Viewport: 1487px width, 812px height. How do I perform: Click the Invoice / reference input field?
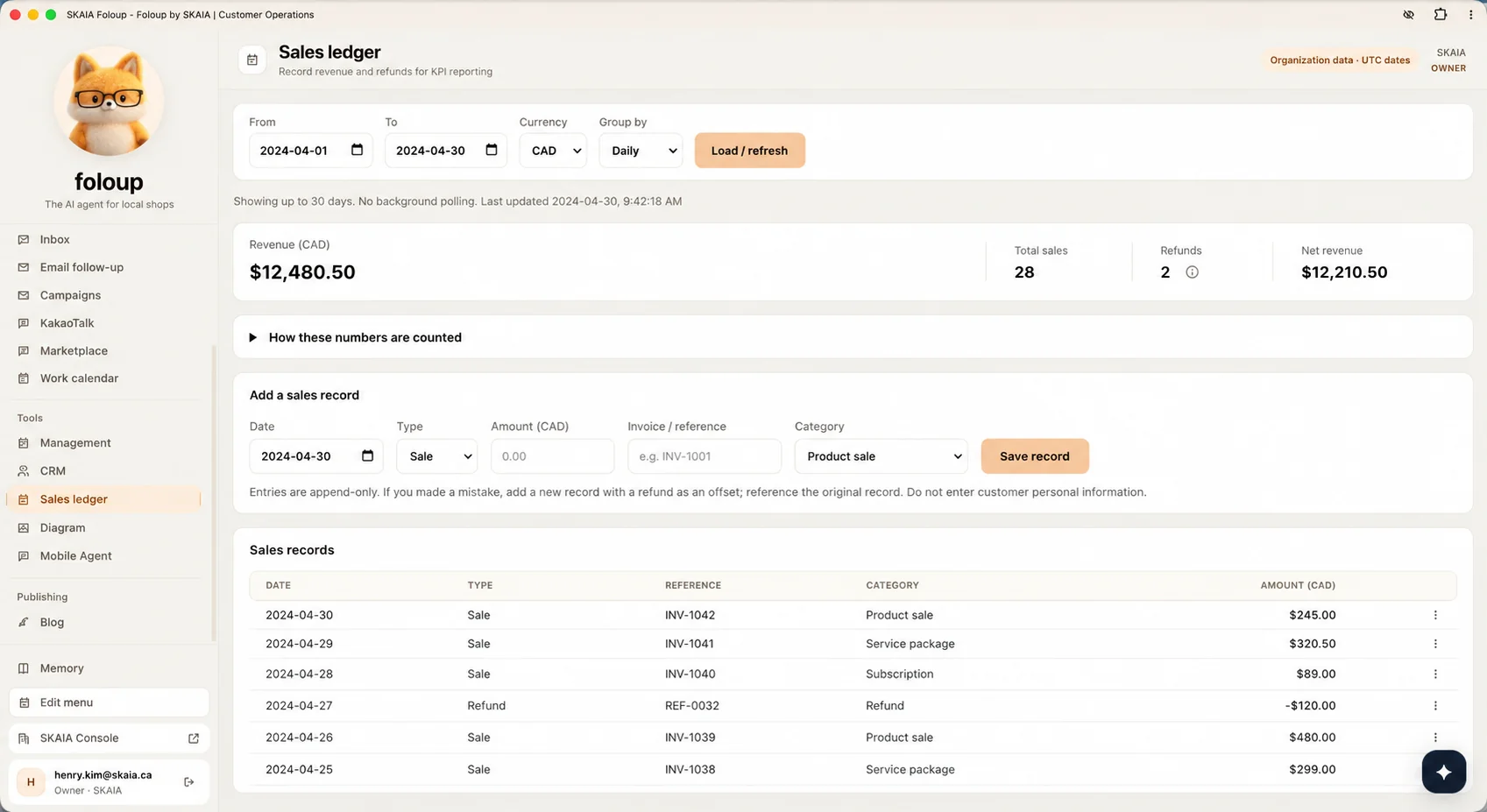[x=705, y=456]
